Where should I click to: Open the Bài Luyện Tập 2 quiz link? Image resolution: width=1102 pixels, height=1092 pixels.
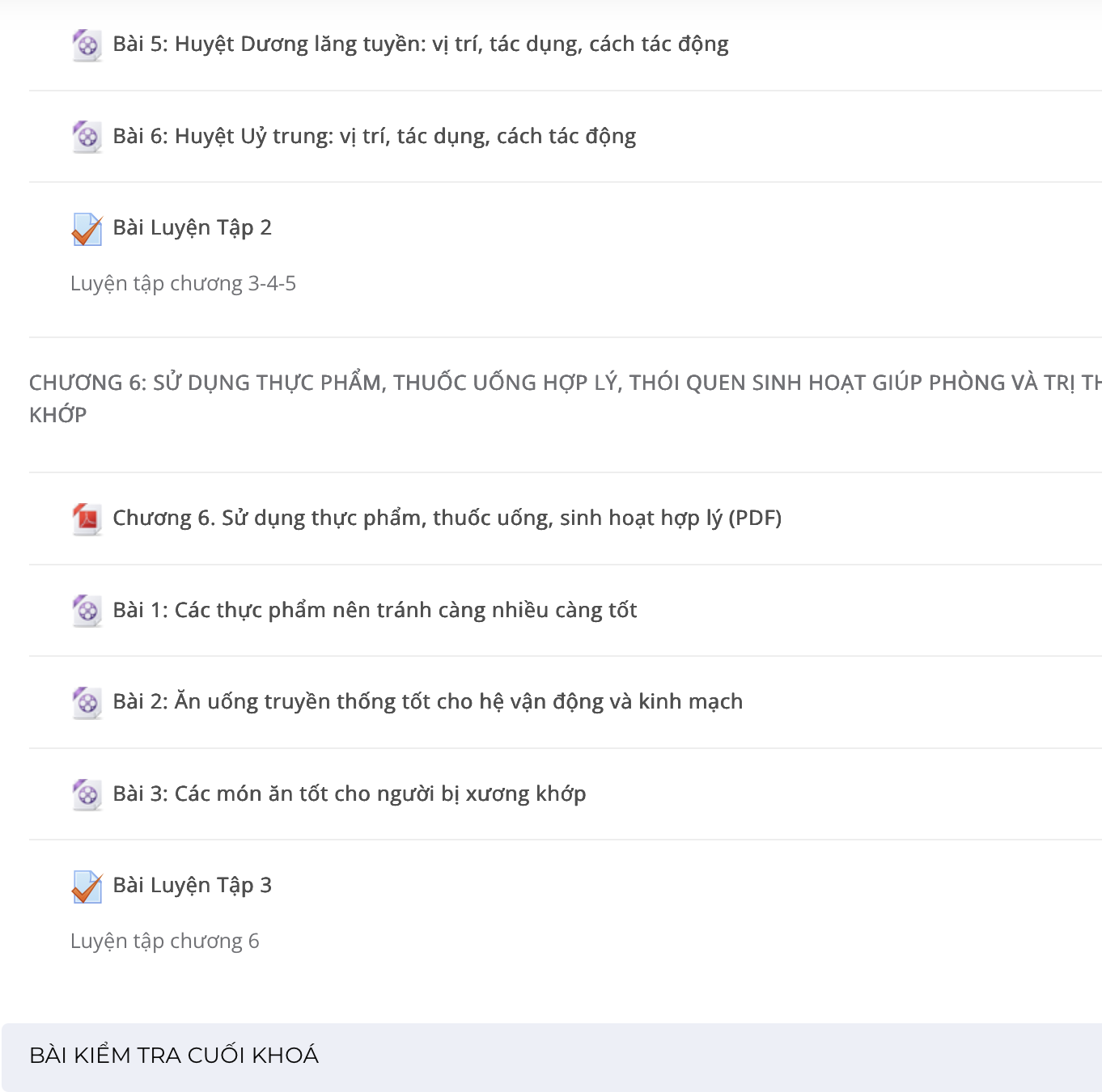(192, 228)
